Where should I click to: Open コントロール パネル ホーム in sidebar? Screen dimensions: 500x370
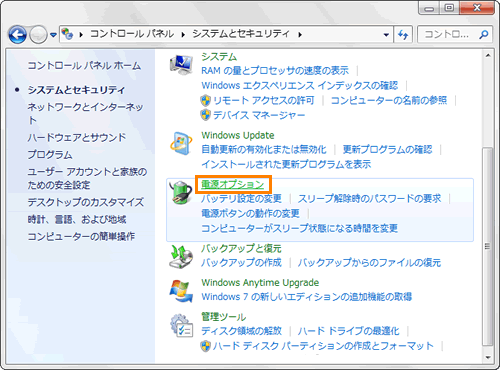84,65
